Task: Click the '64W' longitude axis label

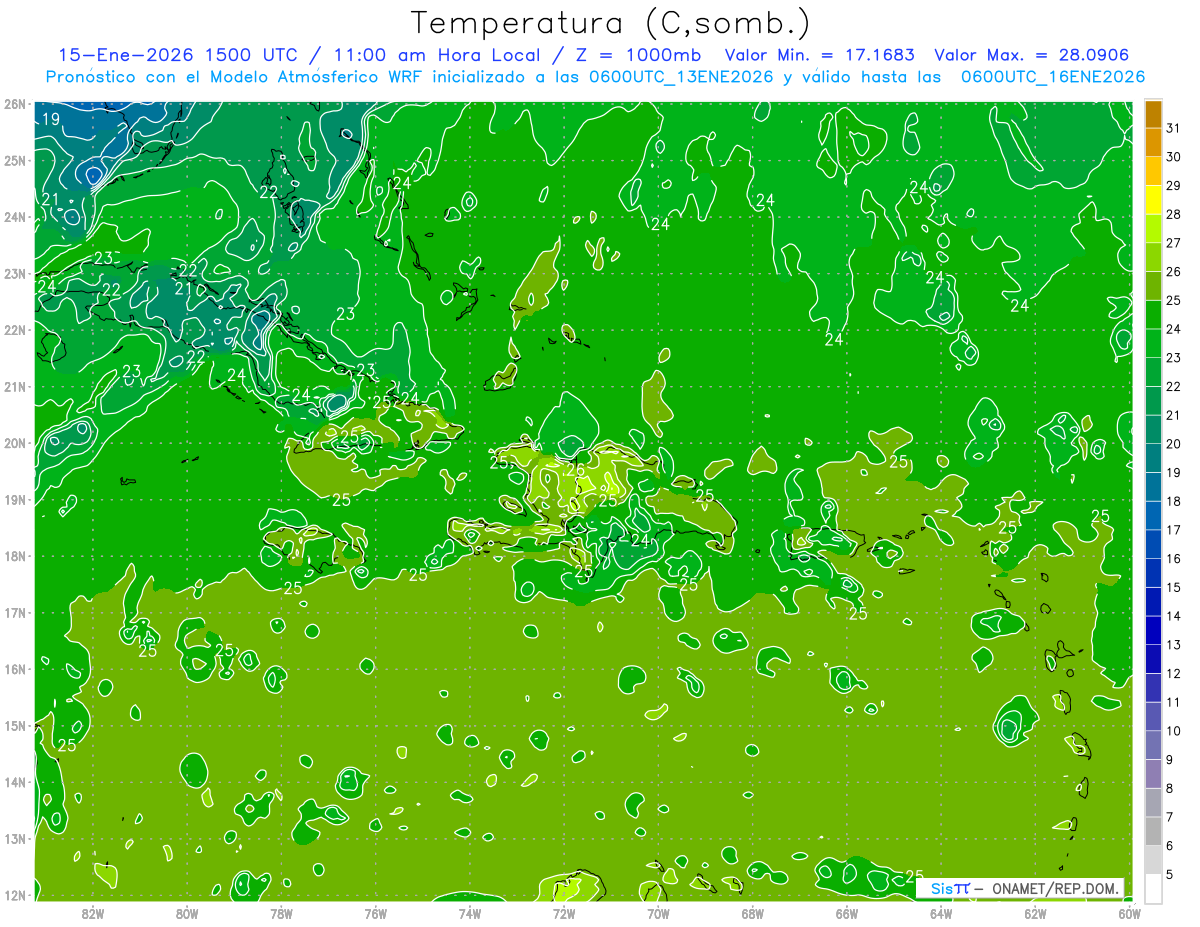Action: 941,913
